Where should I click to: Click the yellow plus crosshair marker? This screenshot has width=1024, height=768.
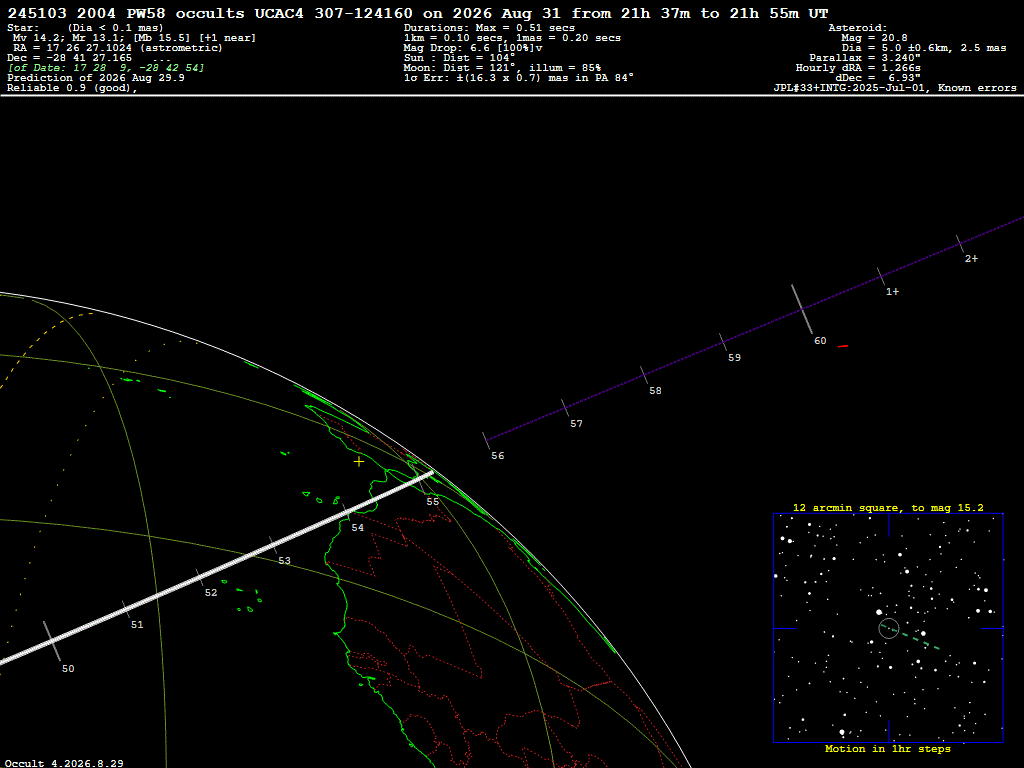coord(359,462)
